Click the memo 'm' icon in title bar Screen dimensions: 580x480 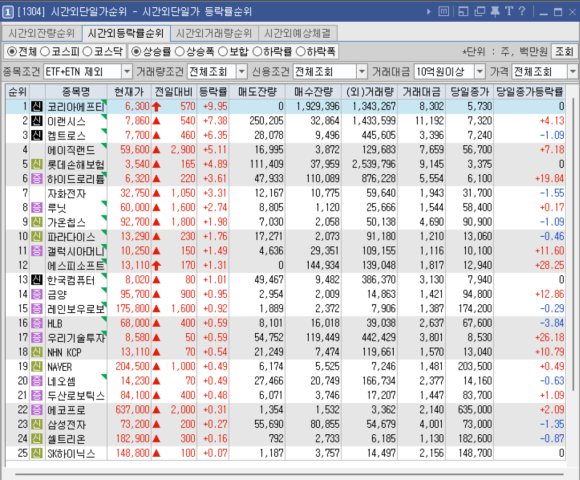444,11
